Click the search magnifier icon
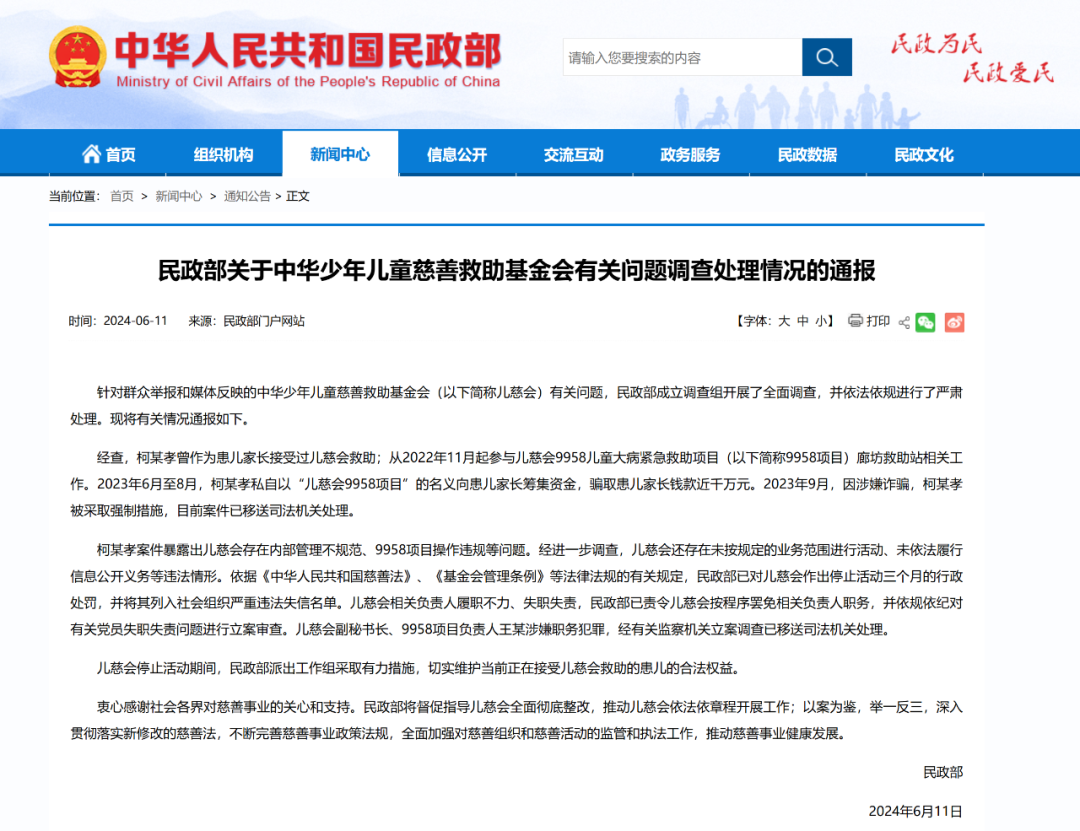 [827, 57]
